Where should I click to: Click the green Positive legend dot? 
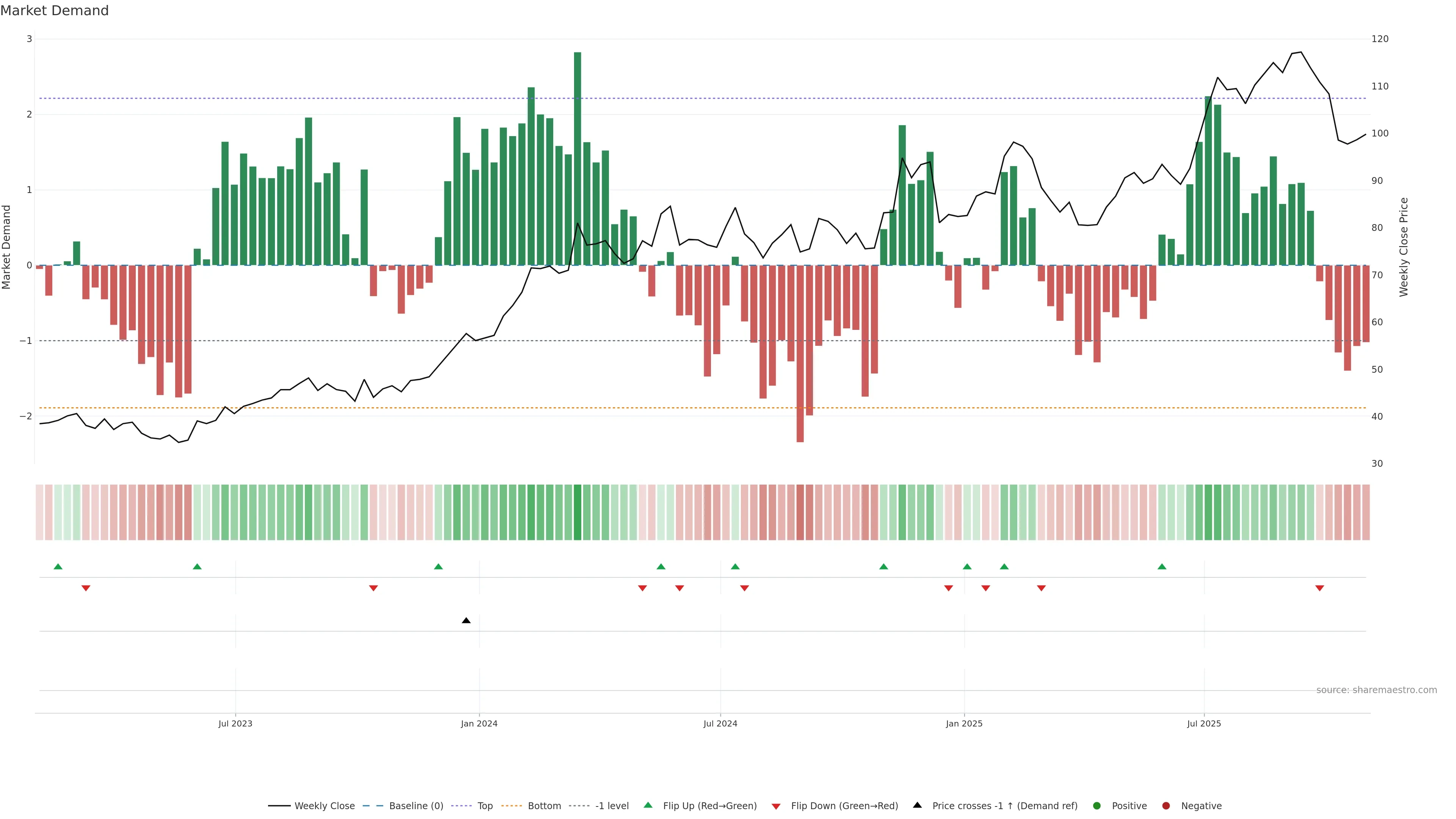point(1097,806)
